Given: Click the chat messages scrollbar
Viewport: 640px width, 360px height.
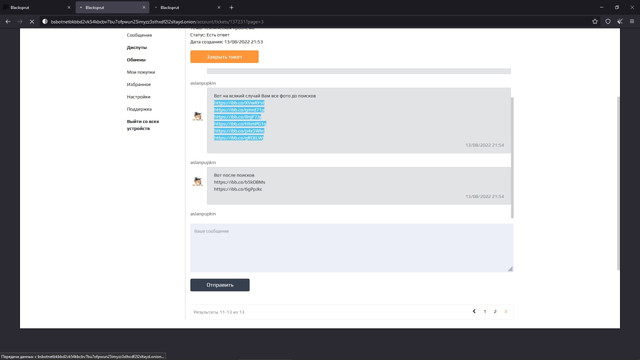Looking at the screenshot, I should (x=512, y=157).
